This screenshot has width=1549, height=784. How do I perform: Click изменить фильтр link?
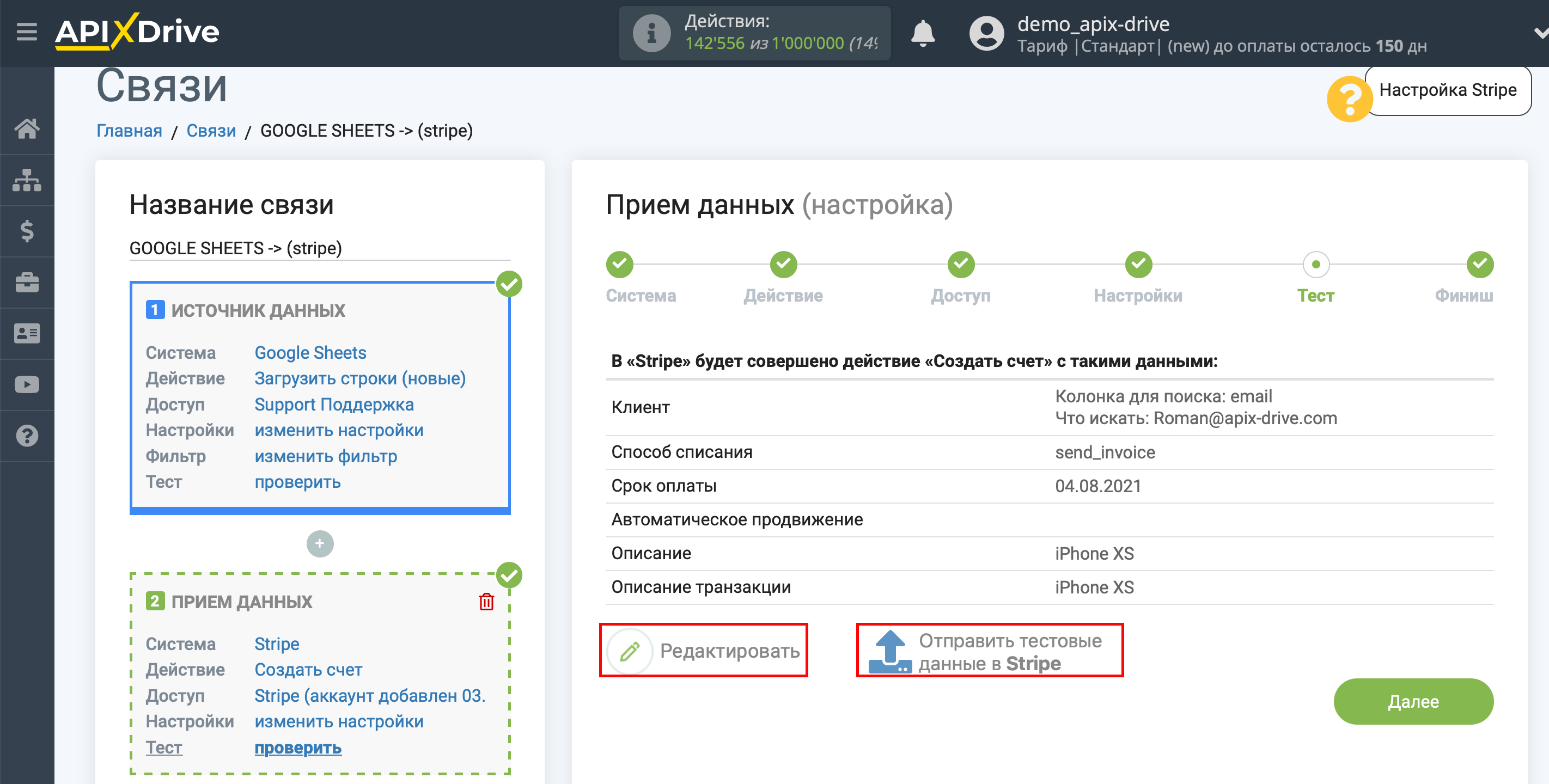[325, 456]
